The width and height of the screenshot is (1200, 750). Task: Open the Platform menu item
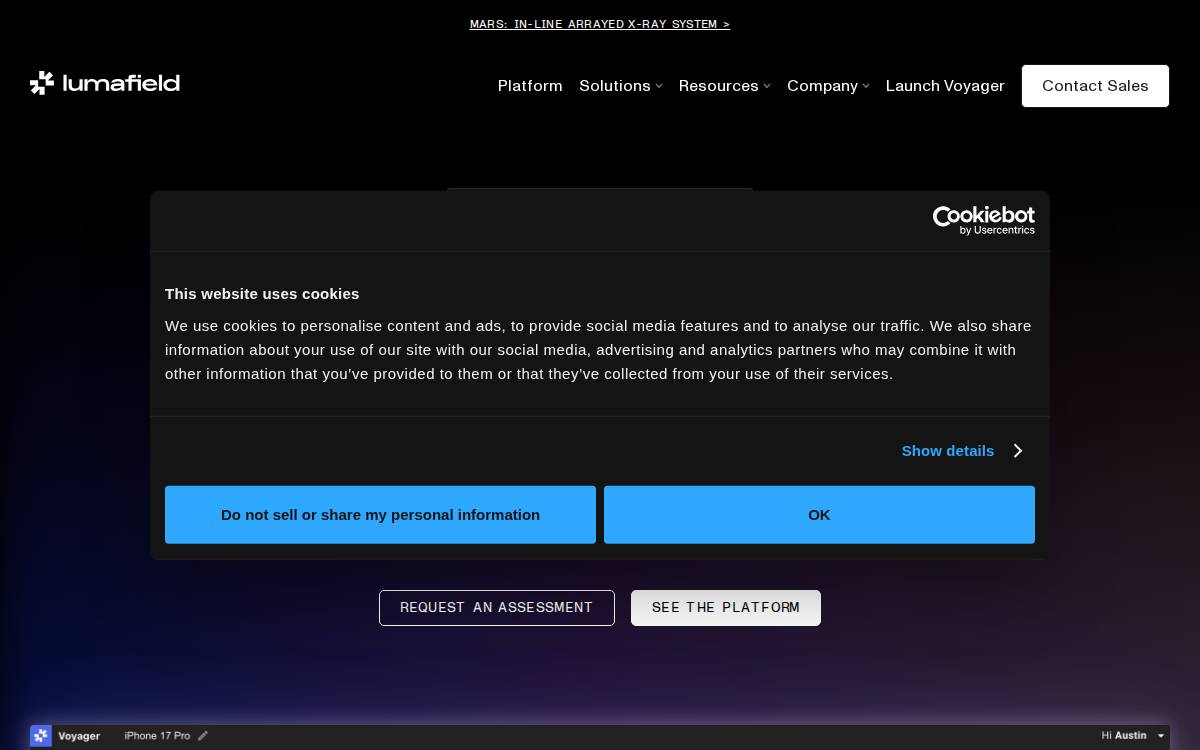pos(530,86)
